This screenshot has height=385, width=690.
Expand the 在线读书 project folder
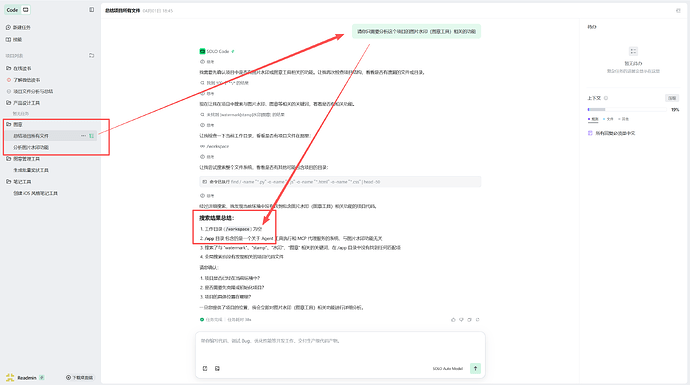point(18,68)
